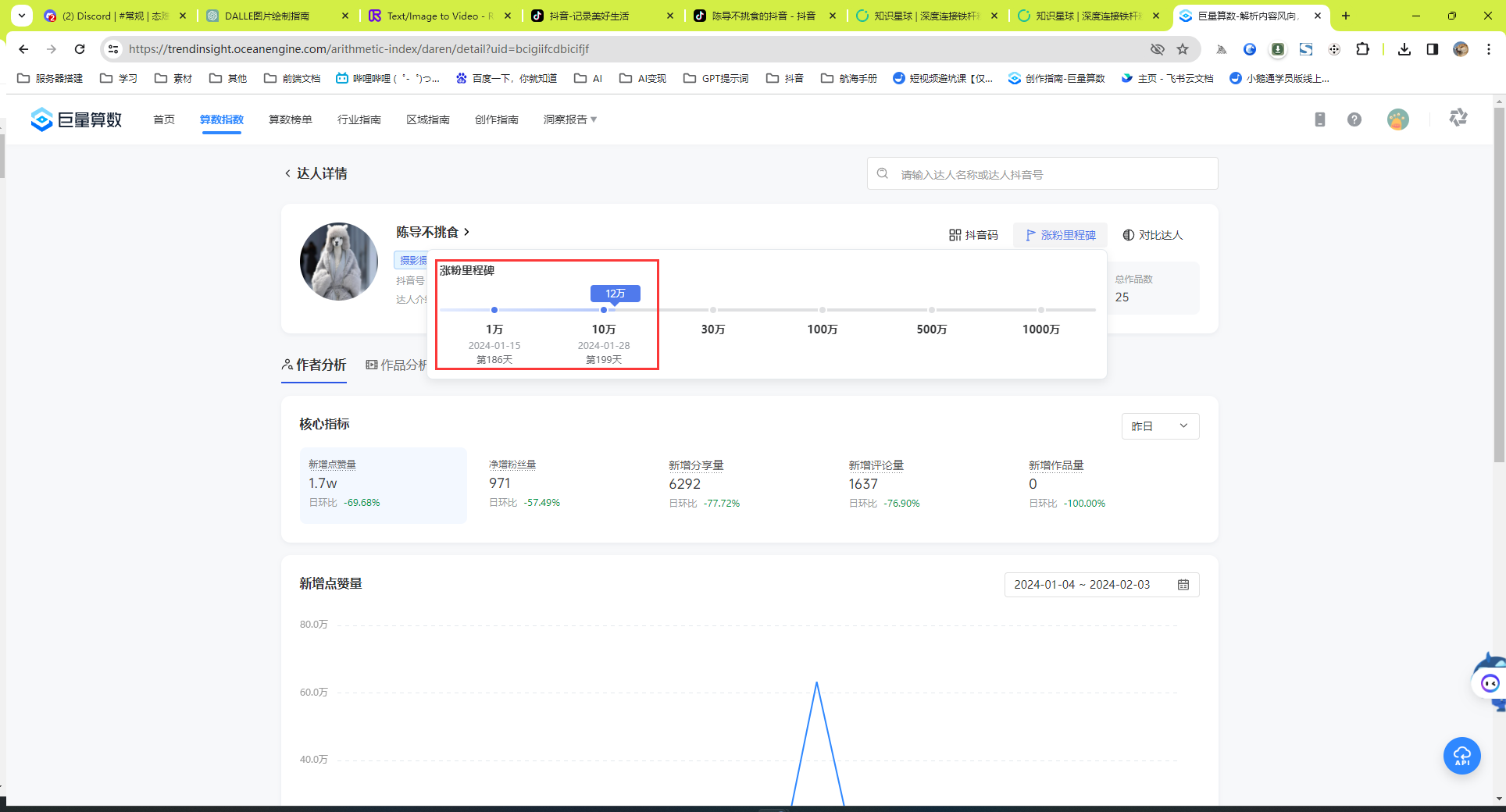Click the 巨量算数 logo
Screen dimensions: 1506x812
[x=76, y=119]
